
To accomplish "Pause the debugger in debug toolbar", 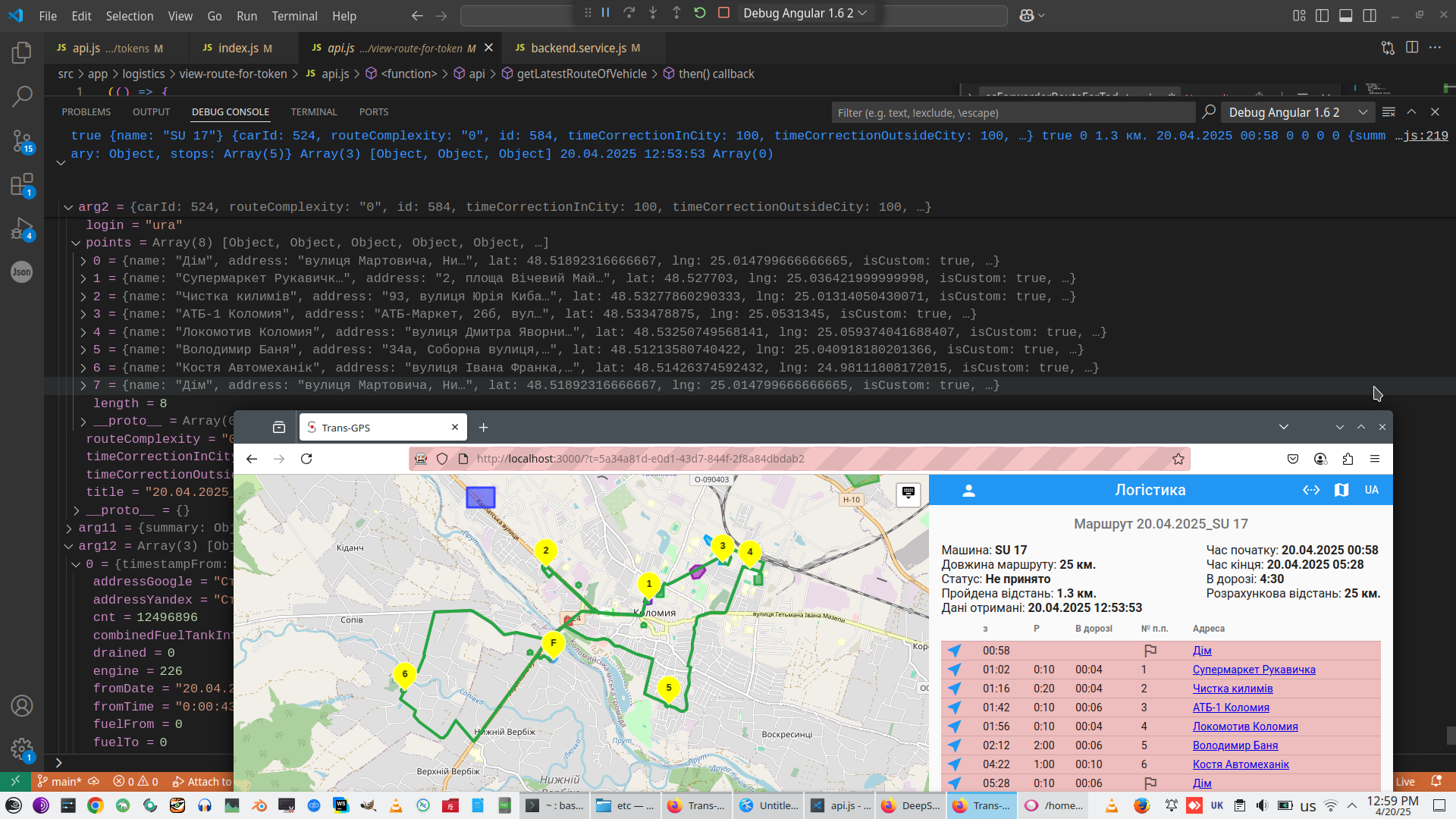I will coord(606,13).
